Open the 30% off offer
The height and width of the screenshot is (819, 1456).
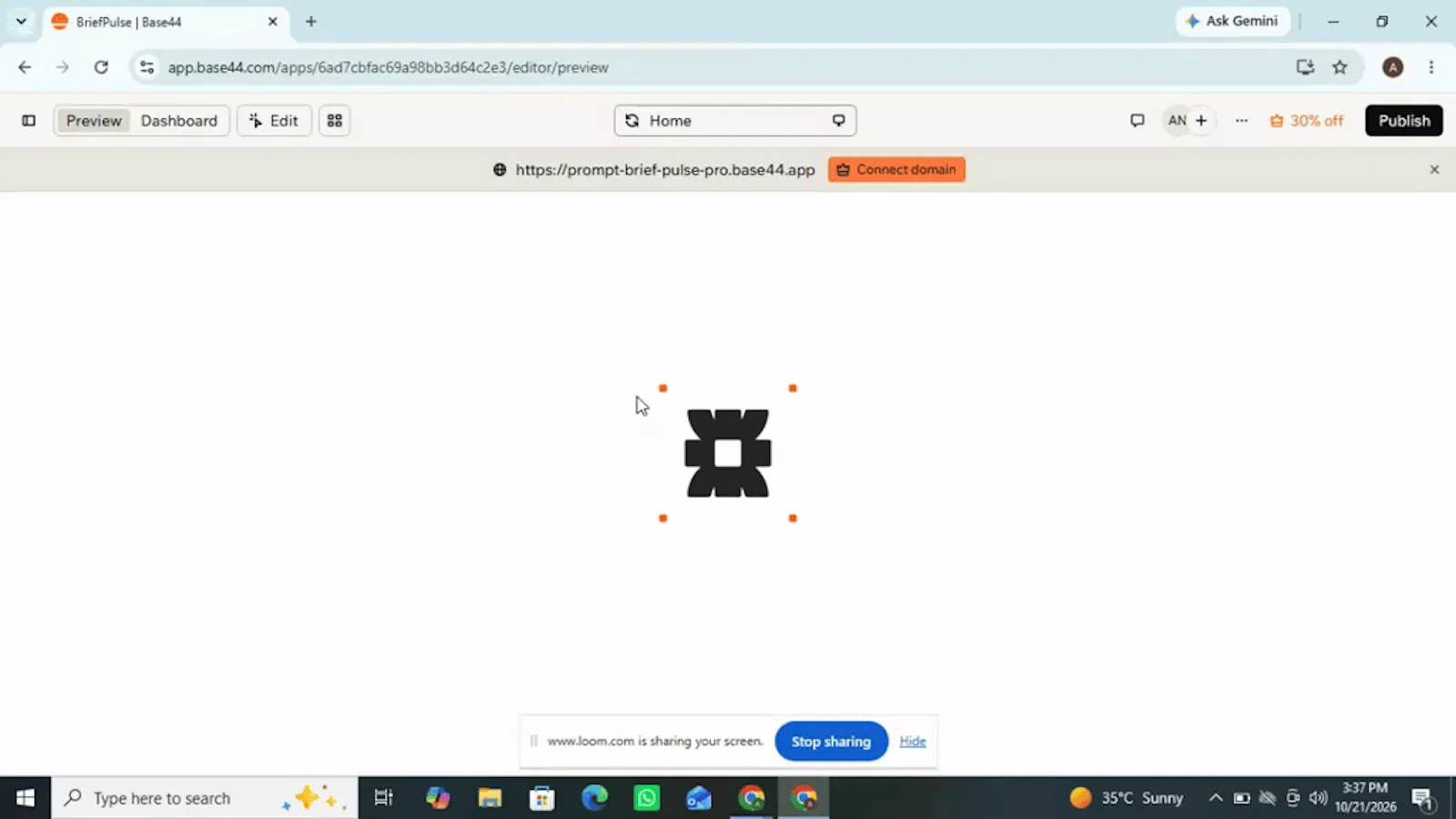click(1307, 120)
